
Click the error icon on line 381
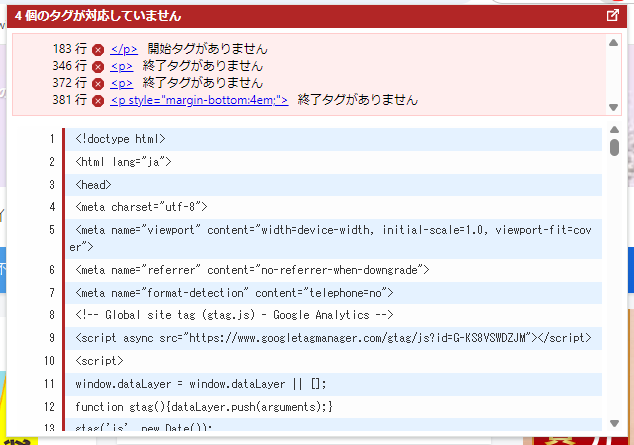[x=98, y=101]
